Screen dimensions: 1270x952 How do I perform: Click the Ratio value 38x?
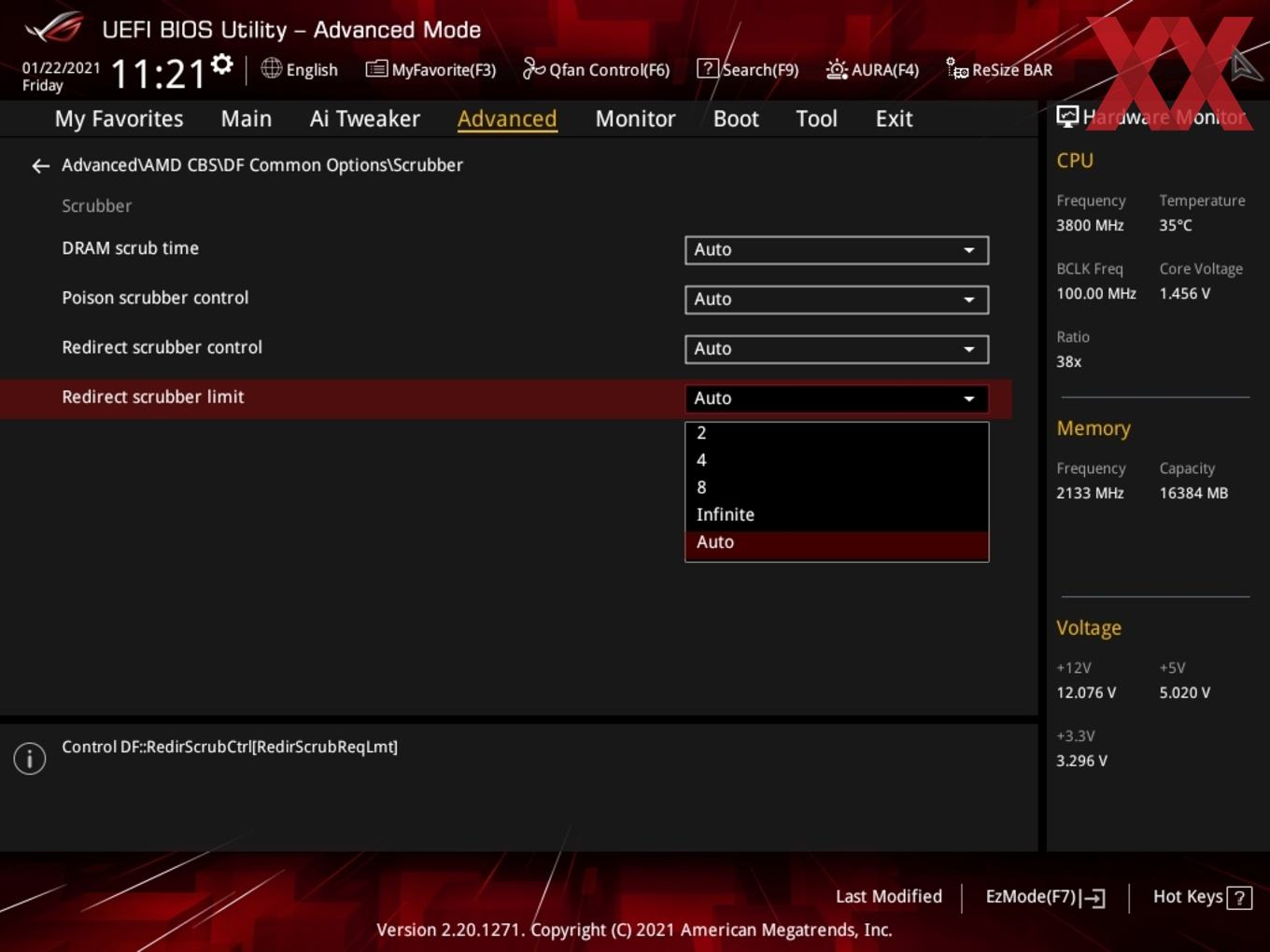coord(1068,361)
